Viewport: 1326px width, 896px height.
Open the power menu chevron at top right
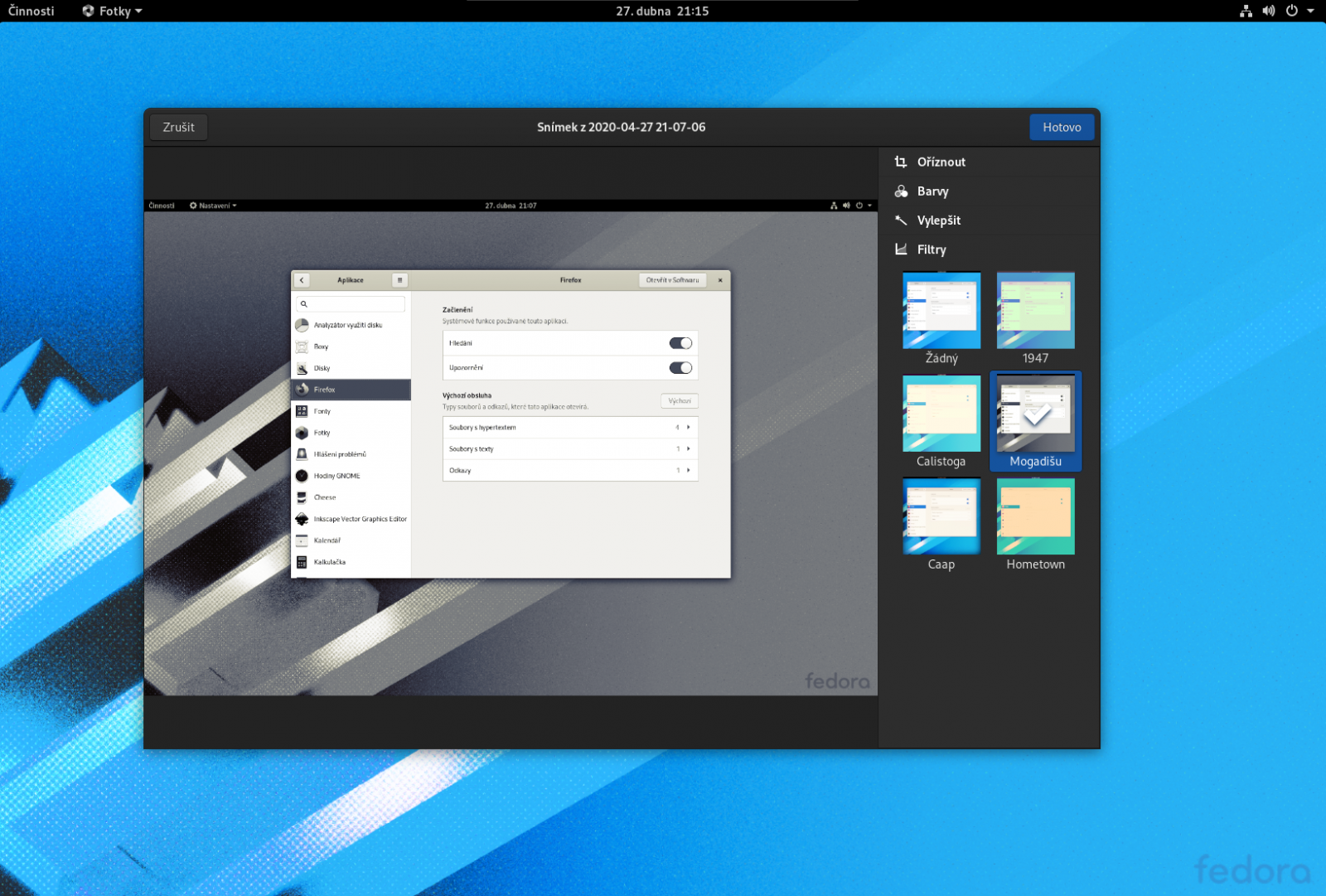[x=1310, y=11]
